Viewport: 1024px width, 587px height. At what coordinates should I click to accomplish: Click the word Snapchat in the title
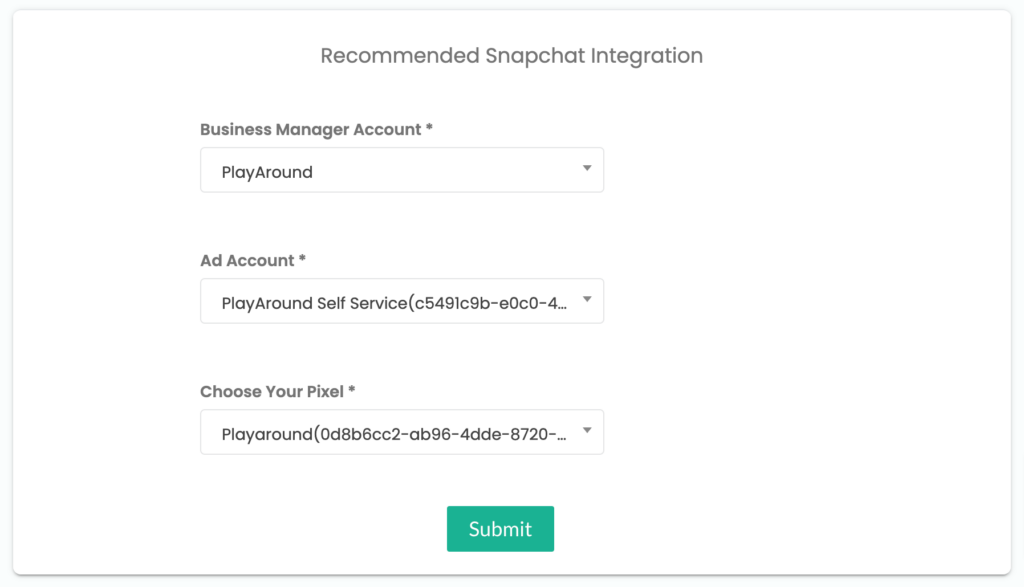[535, 56]
